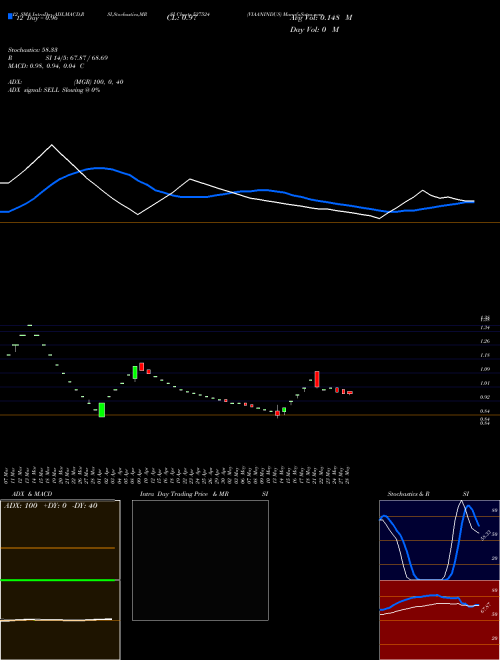The image size is (500, 660).
Task: Click the rotated 67.87 label in RSI panel
Action: (x=485, y=608)
